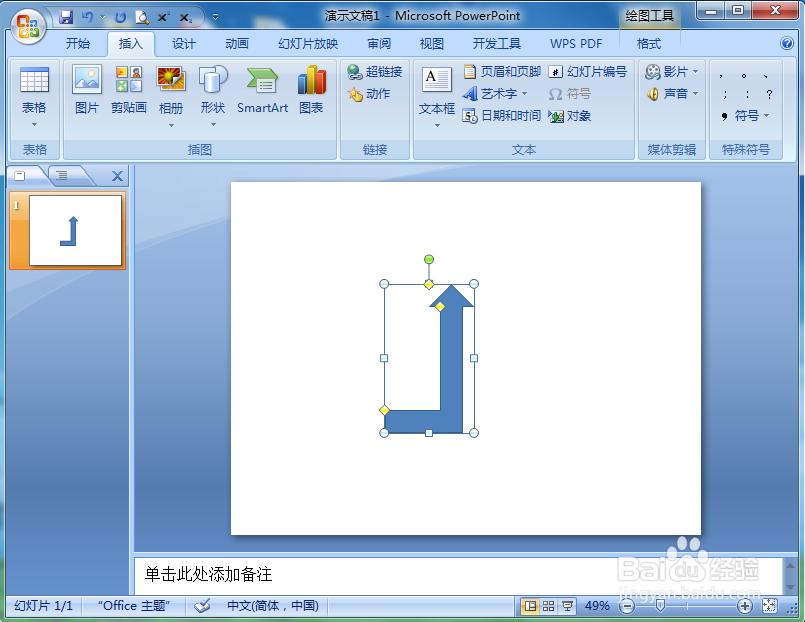Click the green rotation handle of arrow

[429, 259]
